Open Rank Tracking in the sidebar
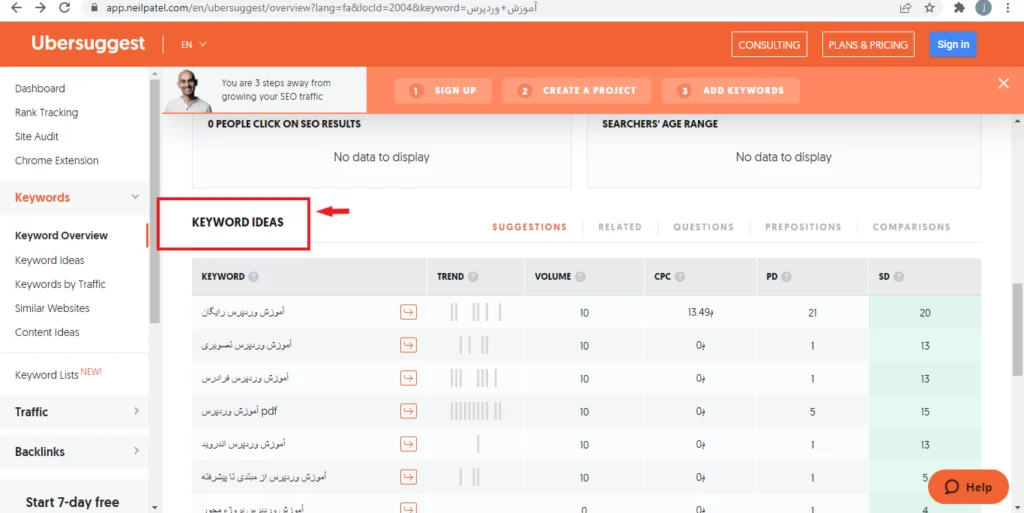The height and width of the screenshot is (513, 1024). tap(46, 112)
